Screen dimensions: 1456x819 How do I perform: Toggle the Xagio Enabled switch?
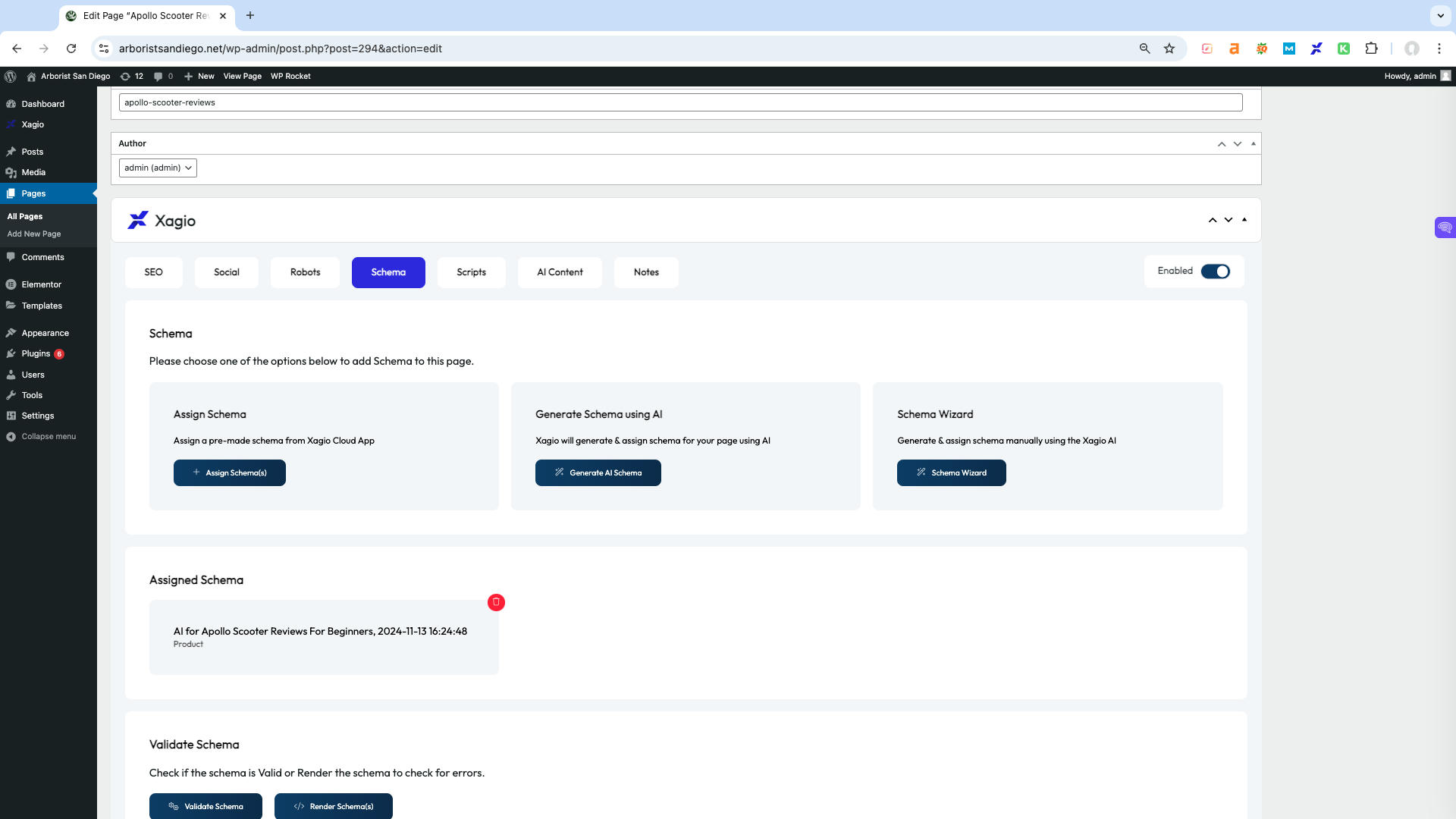1216,271
